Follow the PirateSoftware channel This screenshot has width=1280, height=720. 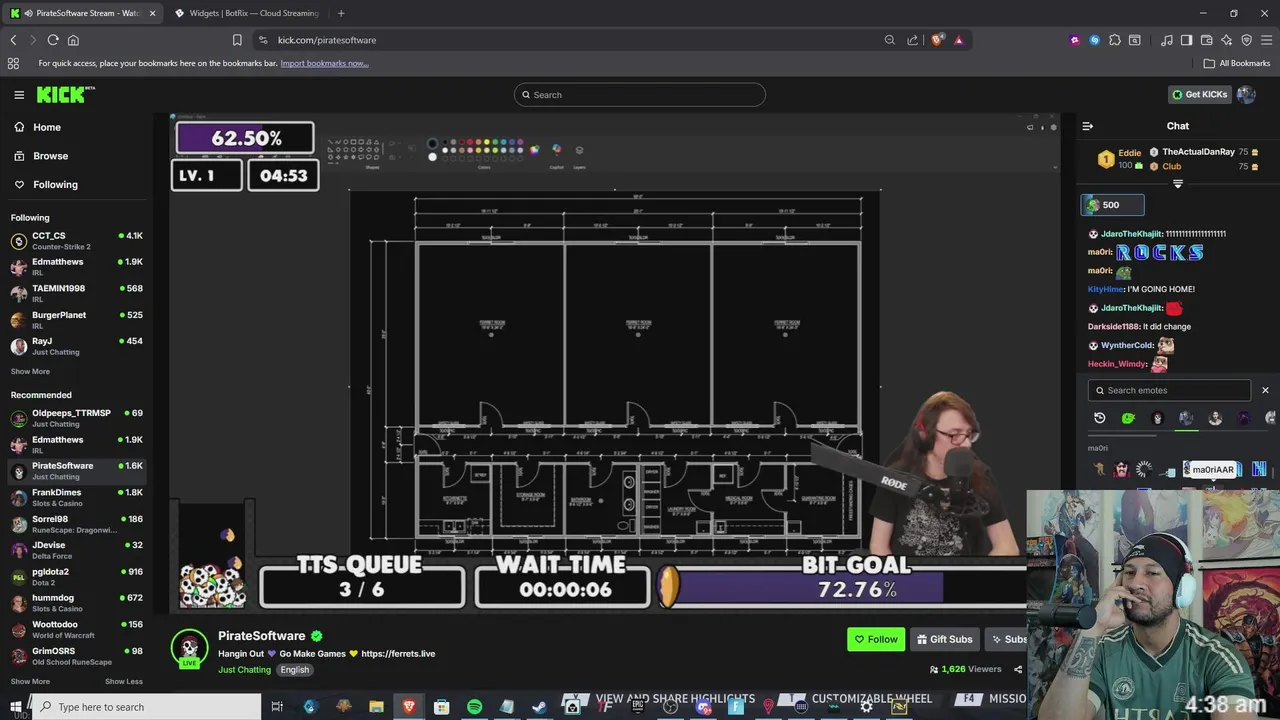[876, 639]
